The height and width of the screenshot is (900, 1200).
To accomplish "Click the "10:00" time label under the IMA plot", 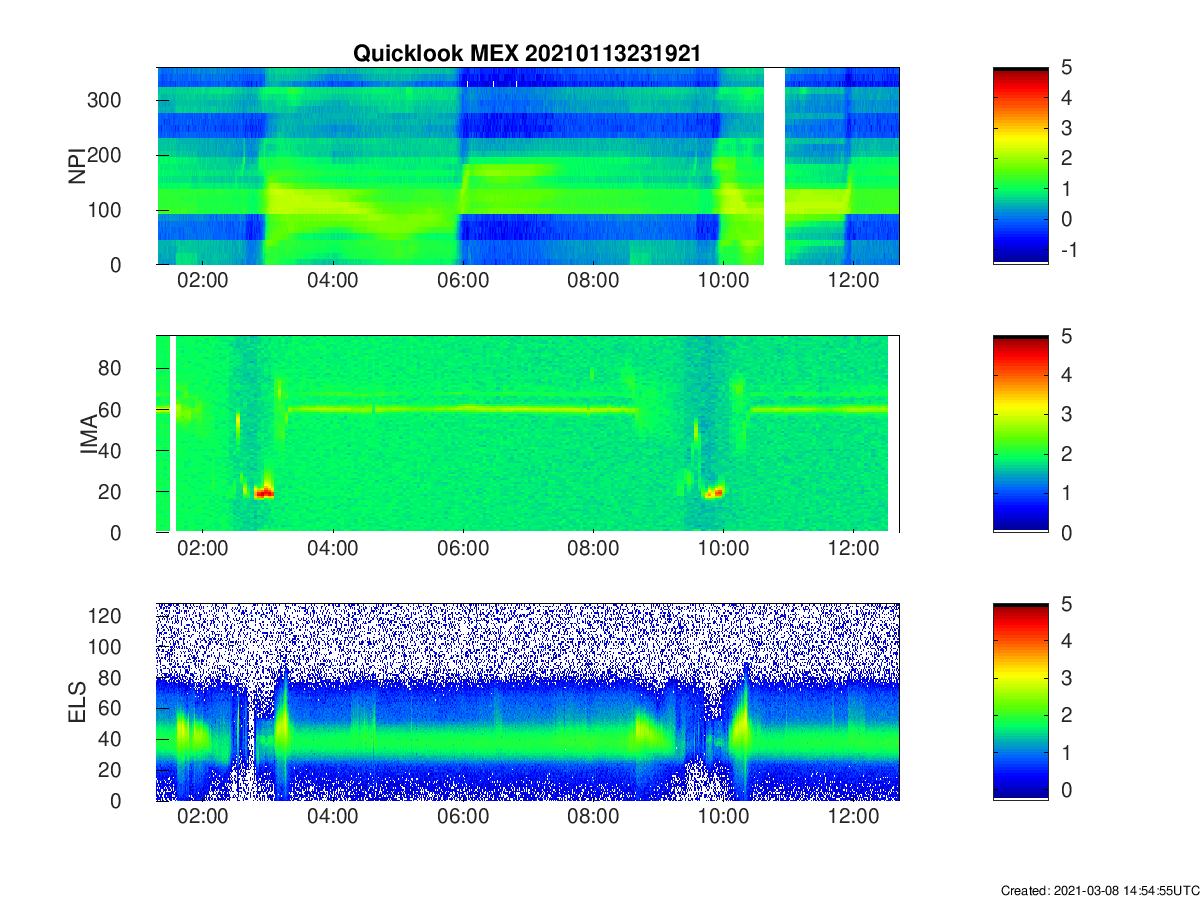I will coord(723,550).
